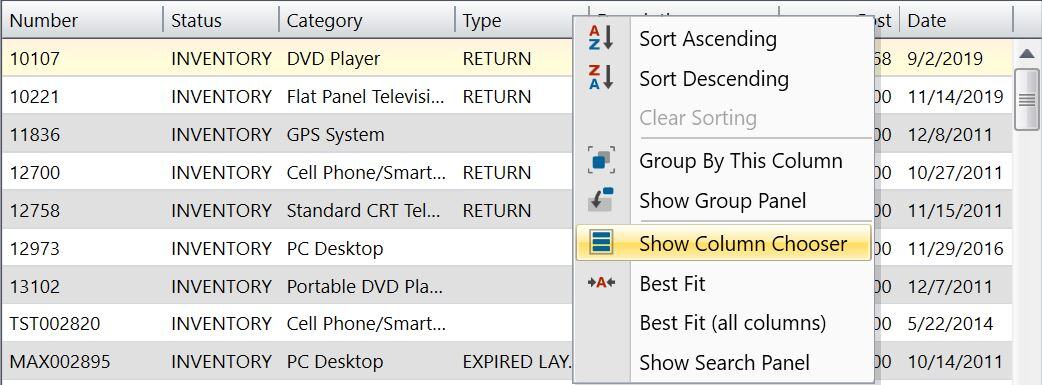Click the Column Chooser icon
This screenshot has height=385, width=1042.
[x=601, y=243]
